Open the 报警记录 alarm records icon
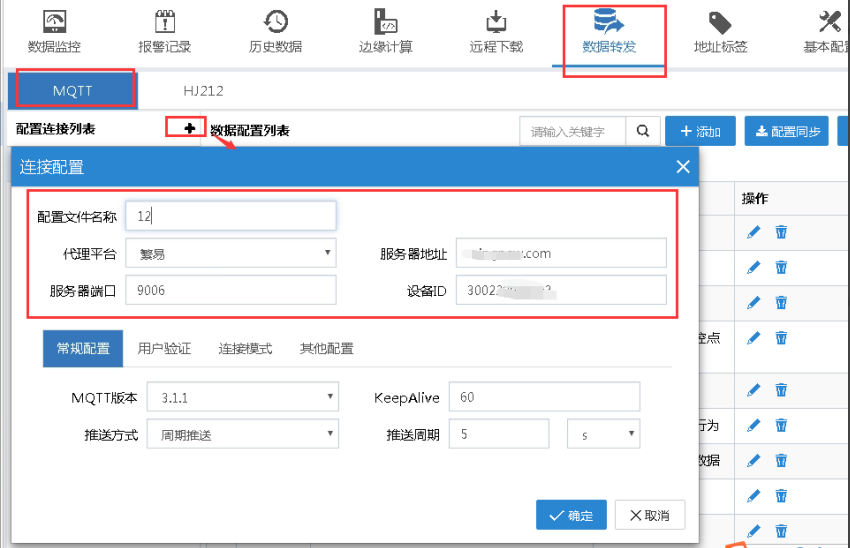850x548 pixels. (x=164, y=23)
